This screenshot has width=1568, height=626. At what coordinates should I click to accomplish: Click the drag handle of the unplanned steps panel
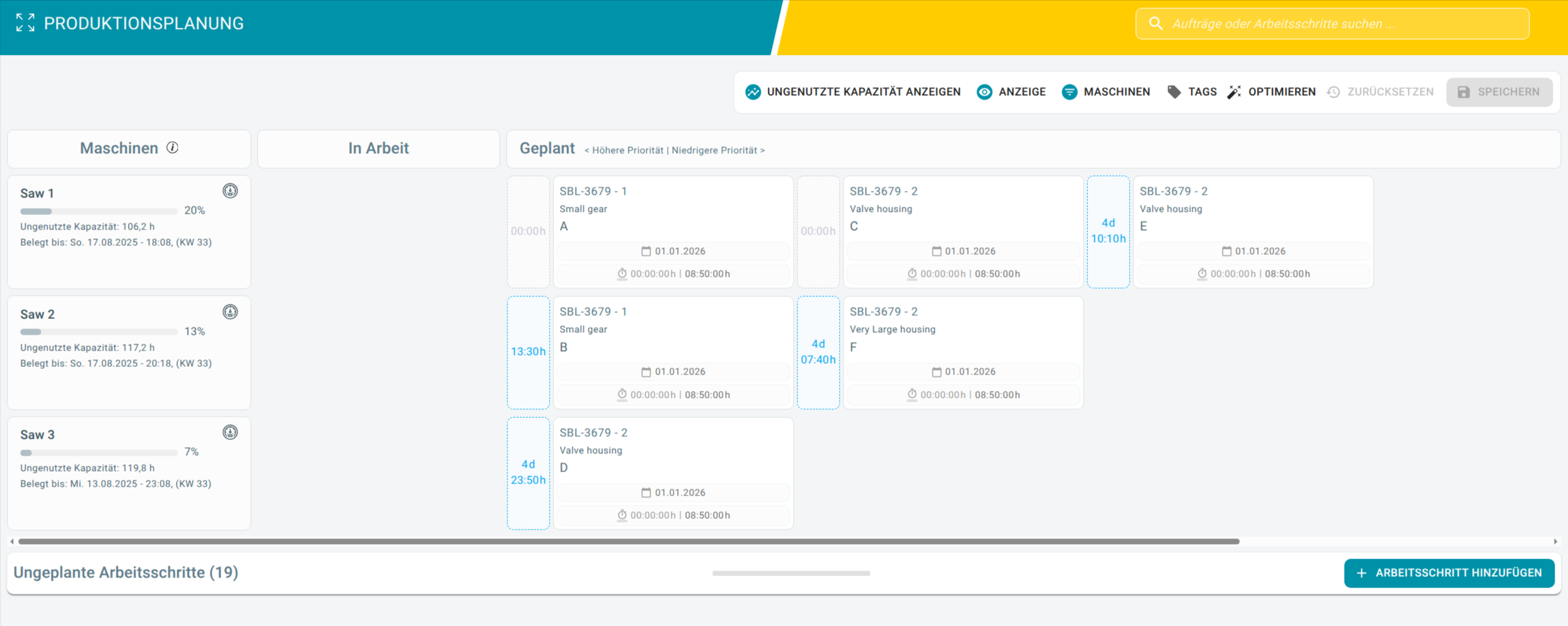click(x=791, y=573)
